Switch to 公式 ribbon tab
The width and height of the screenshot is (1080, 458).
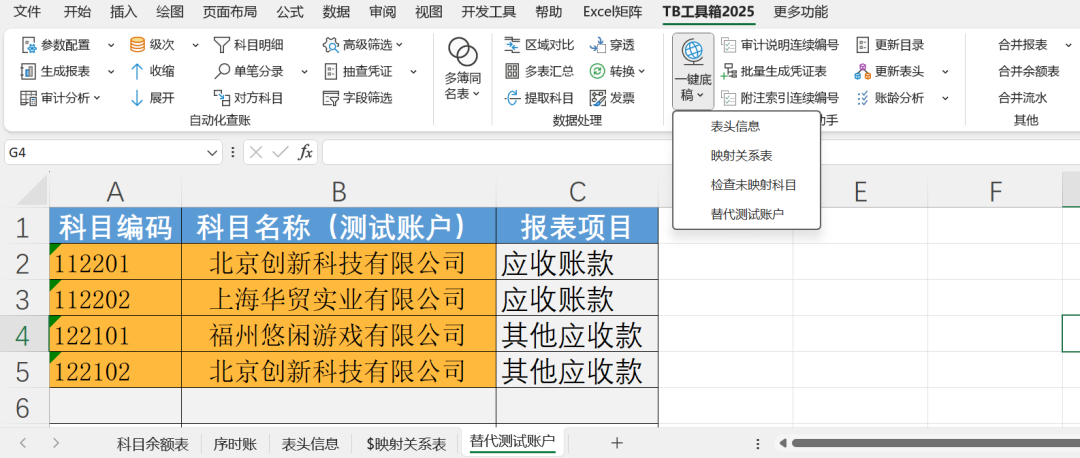click(x=290, y=12)
